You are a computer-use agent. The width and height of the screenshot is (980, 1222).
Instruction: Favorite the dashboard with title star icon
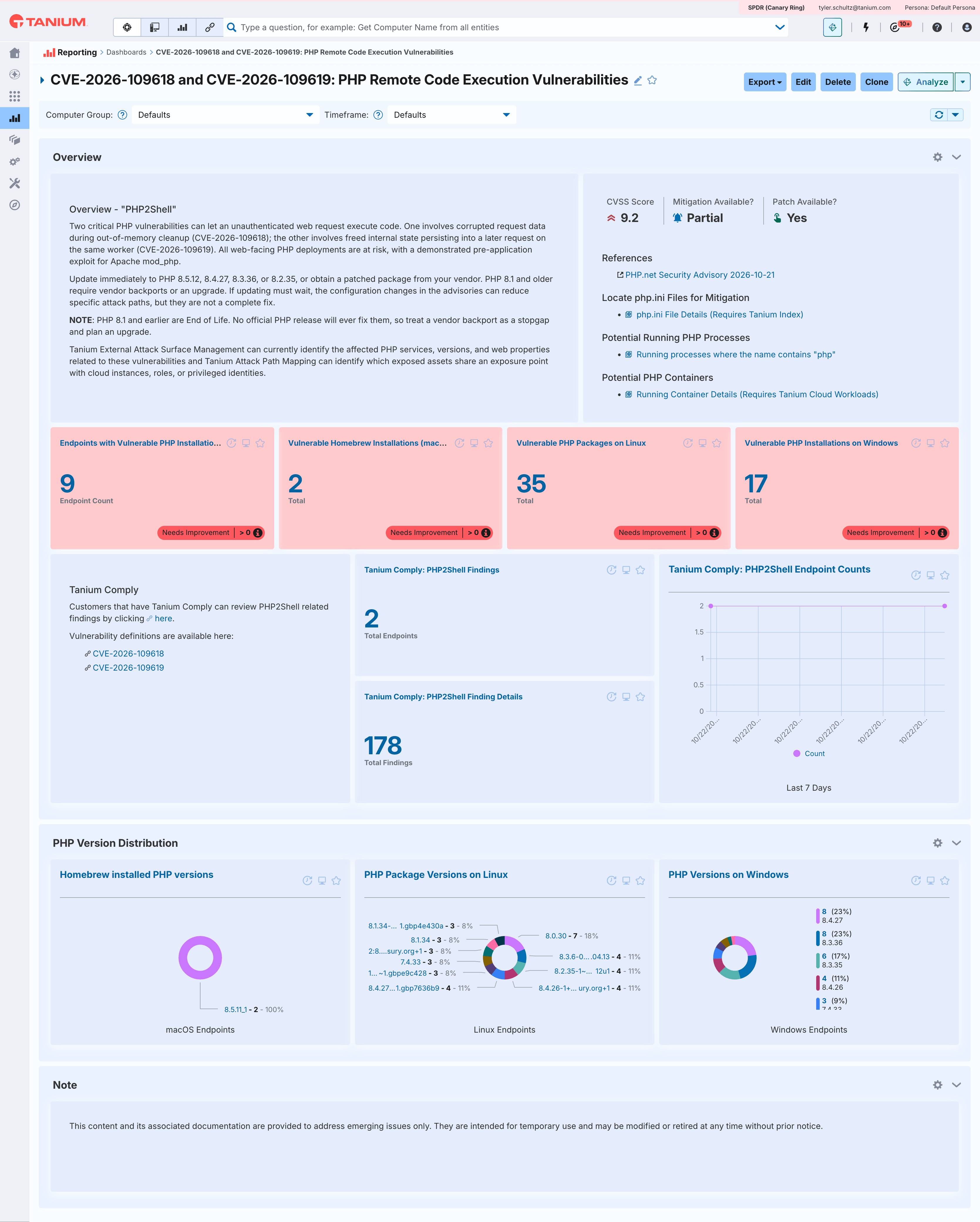[652, 80]
